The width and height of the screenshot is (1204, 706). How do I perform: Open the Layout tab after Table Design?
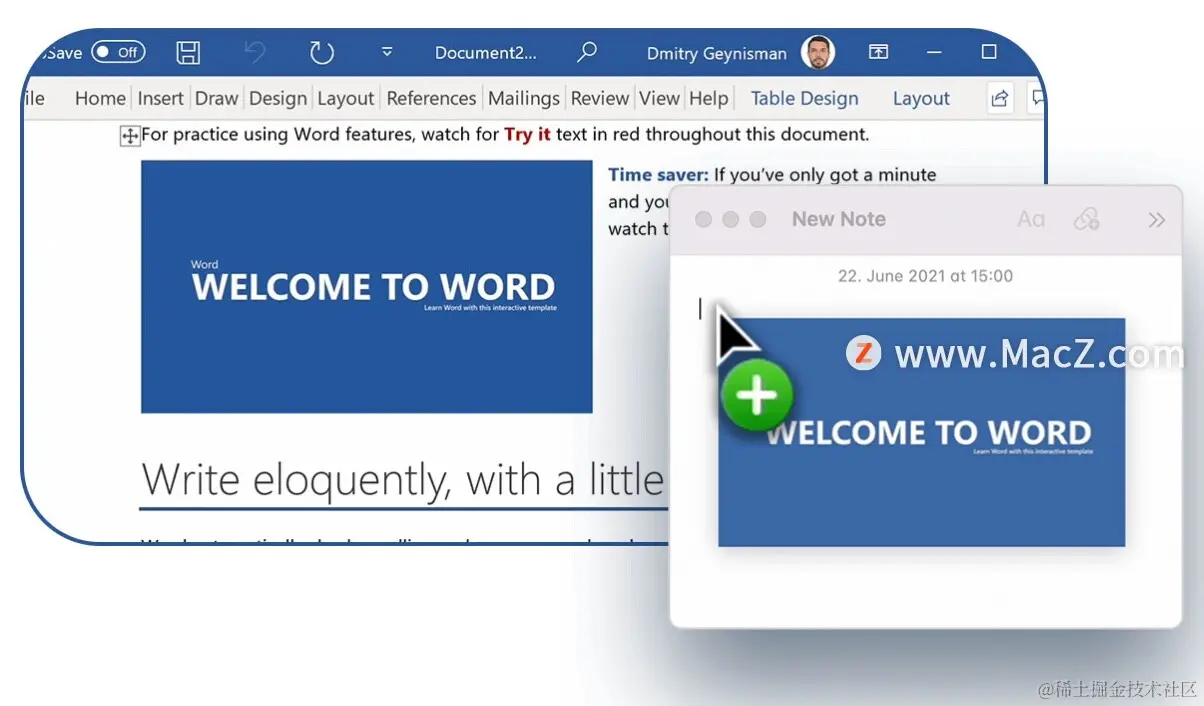click(x=921, y=98)
